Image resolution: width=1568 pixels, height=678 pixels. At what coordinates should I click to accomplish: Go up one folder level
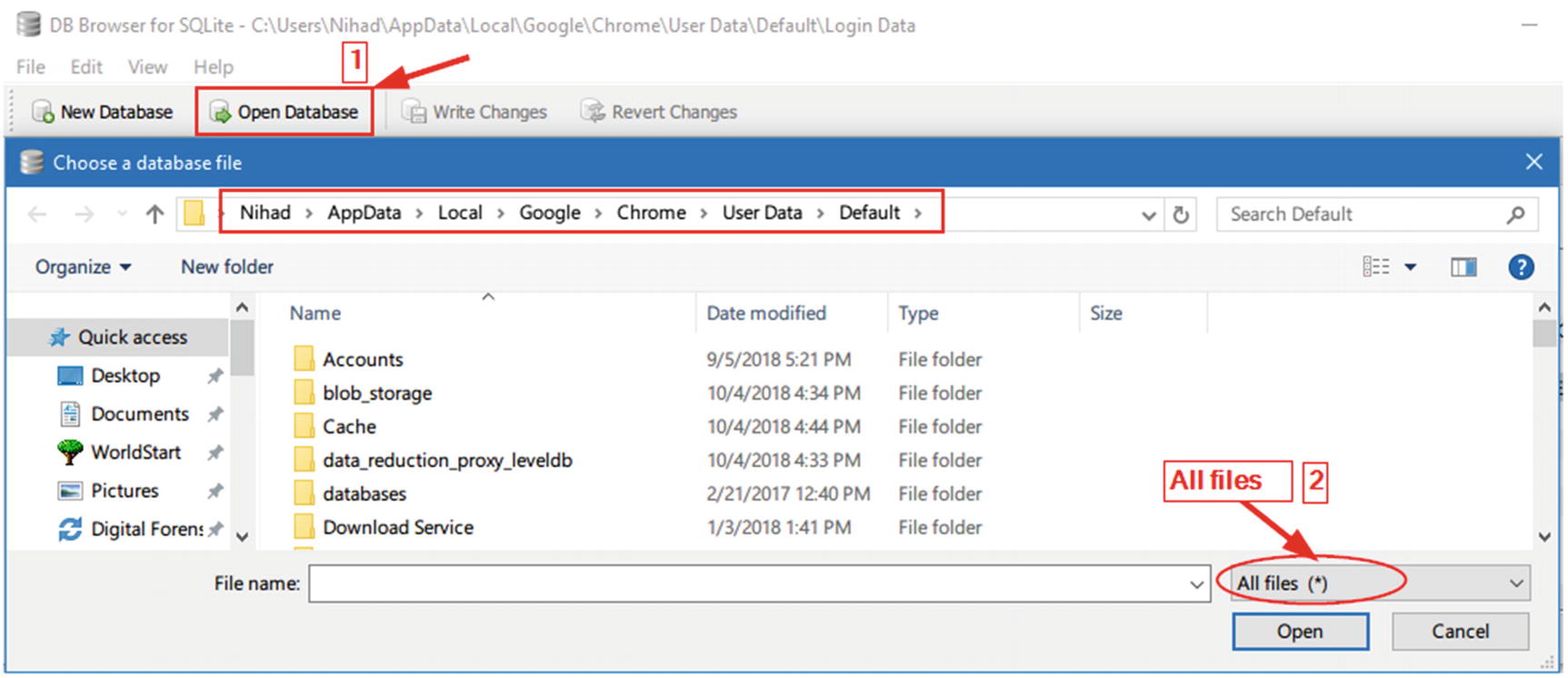(155, 214)
